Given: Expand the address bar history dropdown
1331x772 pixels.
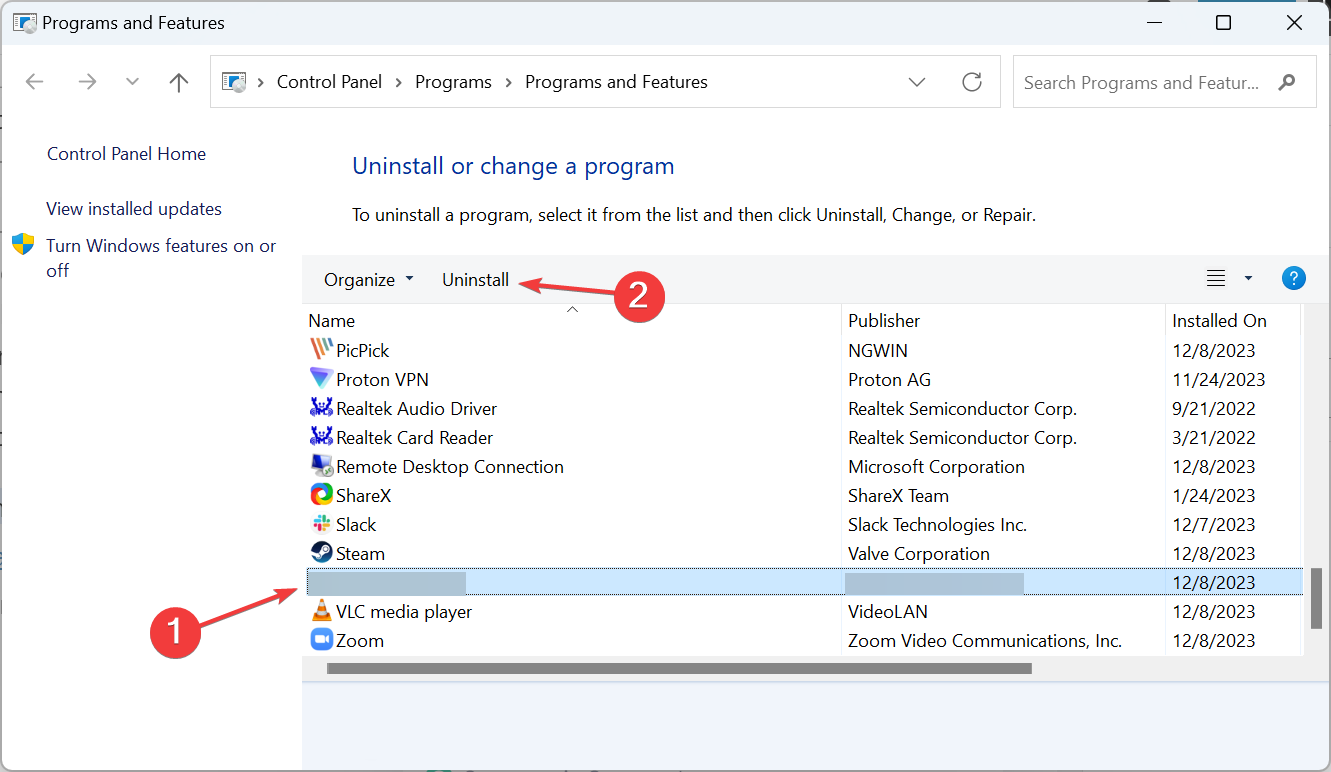Looking at the screenshot, I should click(917, 82).
